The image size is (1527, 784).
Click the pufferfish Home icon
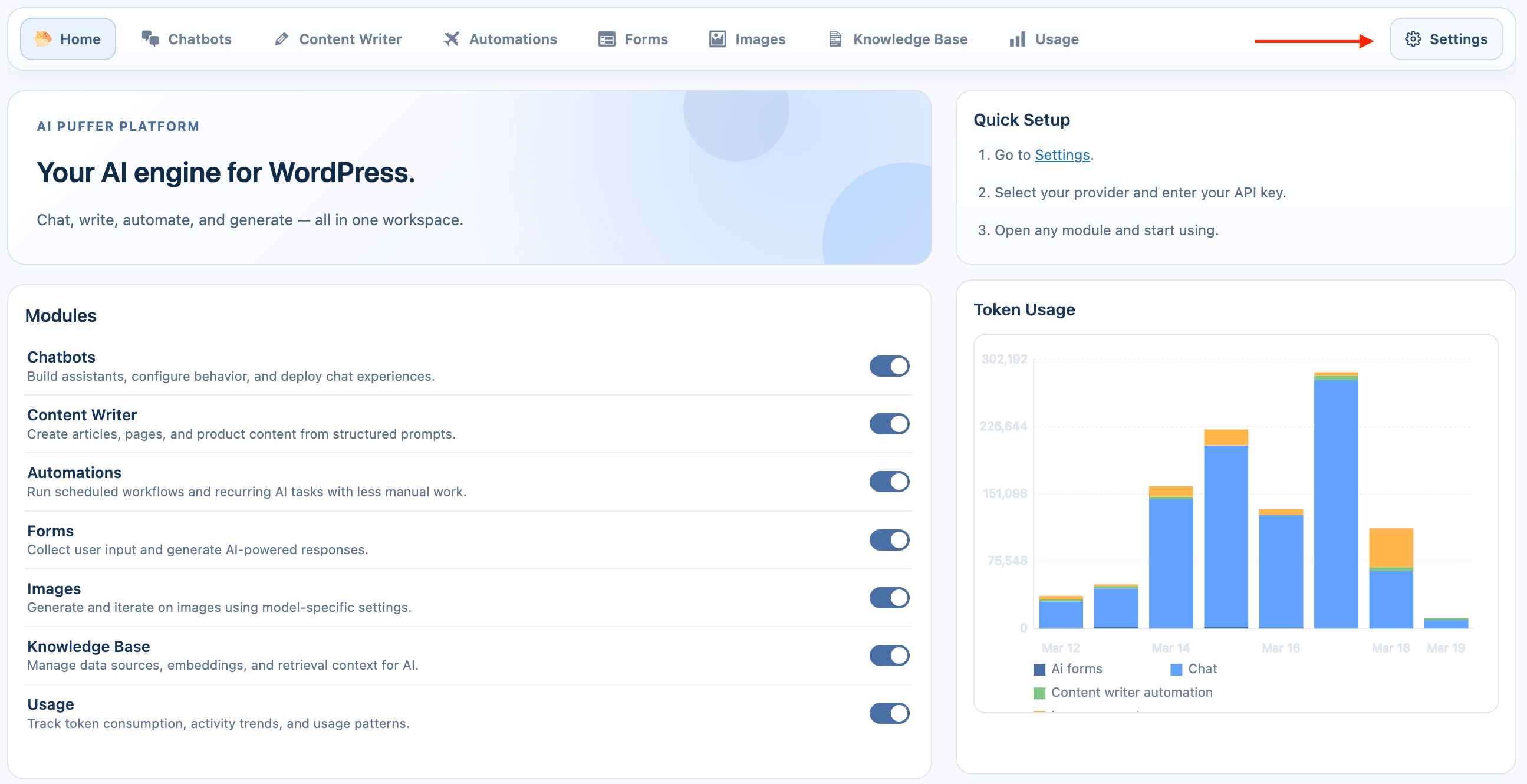(42, 39)
